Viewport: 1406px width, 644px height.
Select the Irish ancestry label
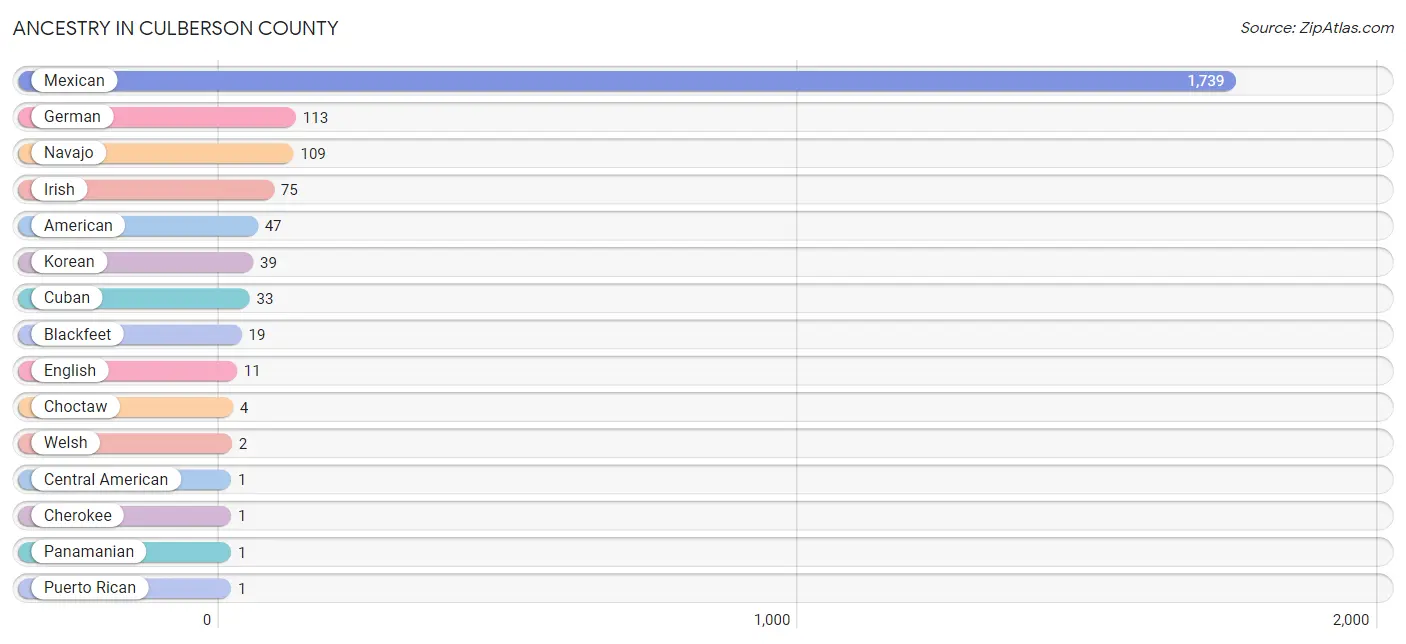(x=59, y=189)
